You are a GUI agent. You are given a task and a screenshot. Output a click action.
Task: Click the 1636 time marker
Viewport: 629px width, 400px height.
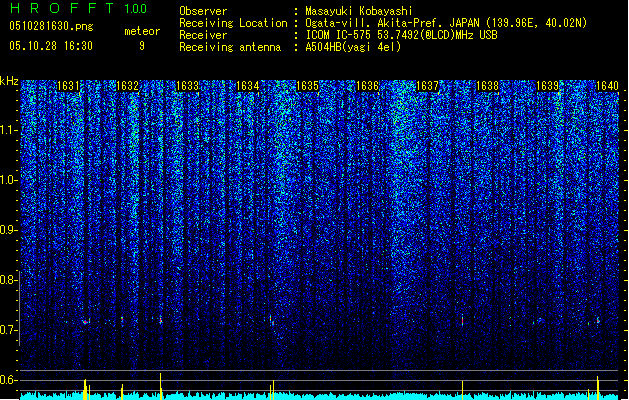pos(367,86)
